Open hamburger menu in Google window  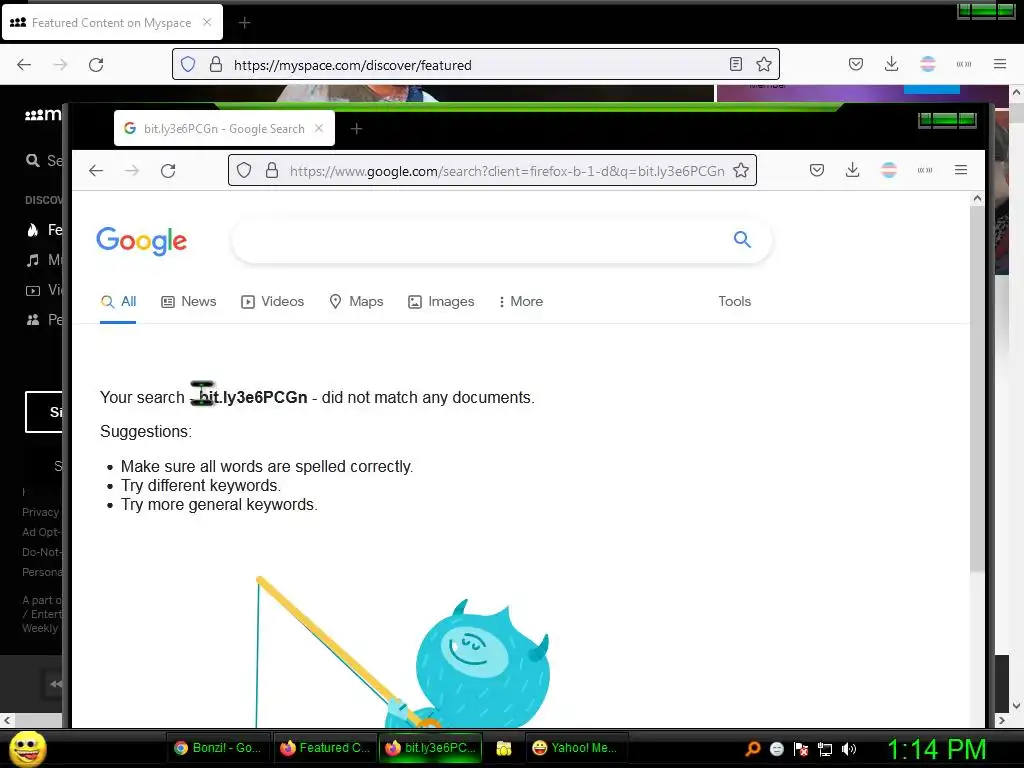[961, 170]
